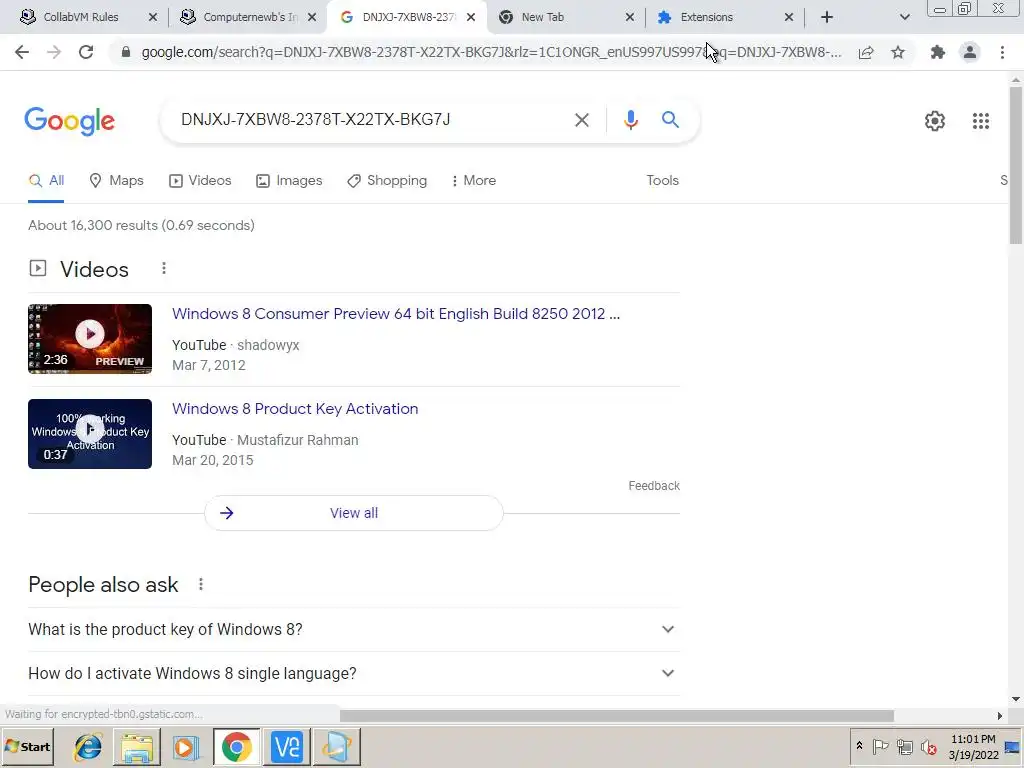Close the New Tab tab
1024x768 pixels.
pos(630,17)
